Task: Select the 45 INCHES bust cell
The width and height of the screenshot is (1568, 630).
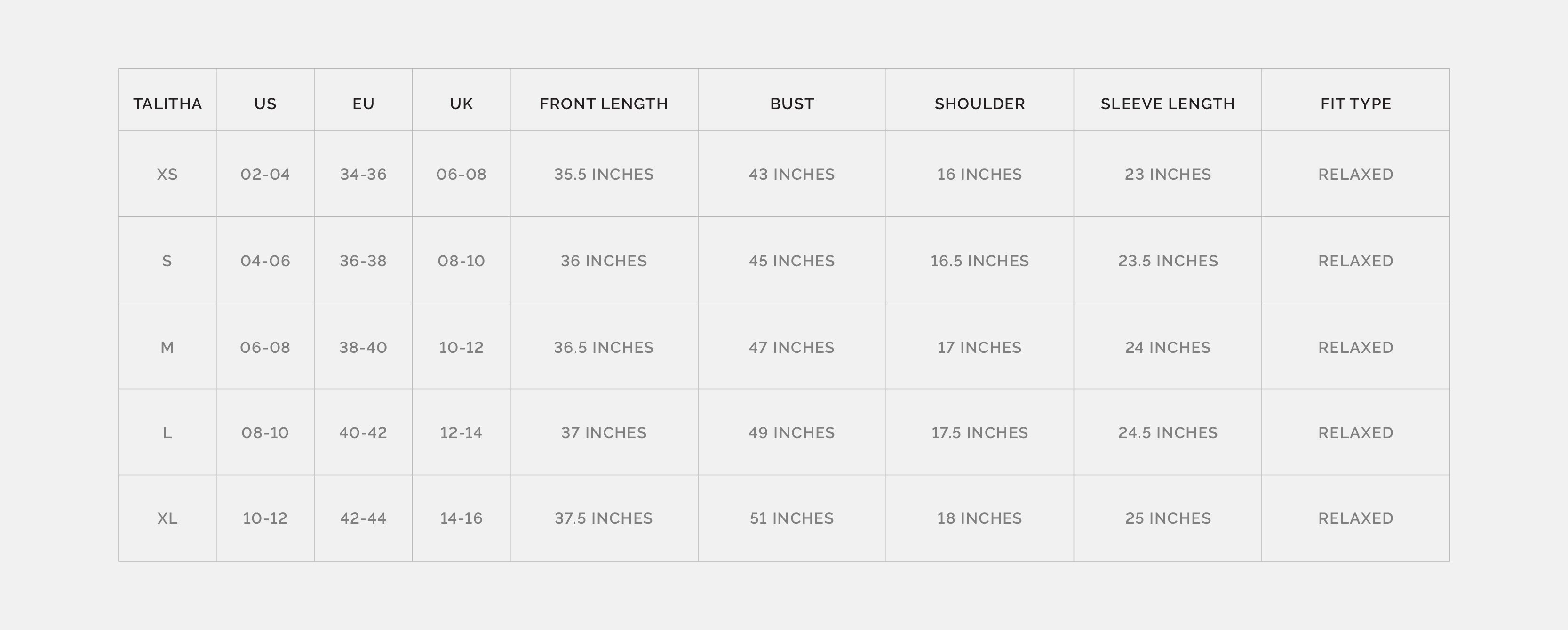Action: (x=791, y=261)
